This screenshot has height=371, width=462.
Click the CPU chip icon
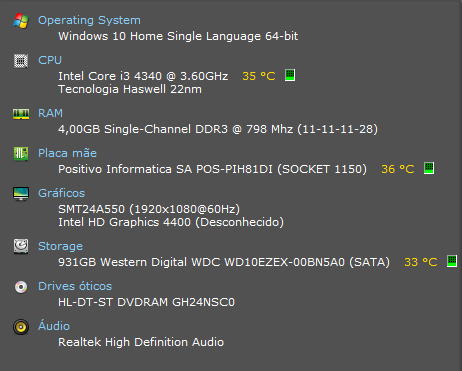(21, 61)
